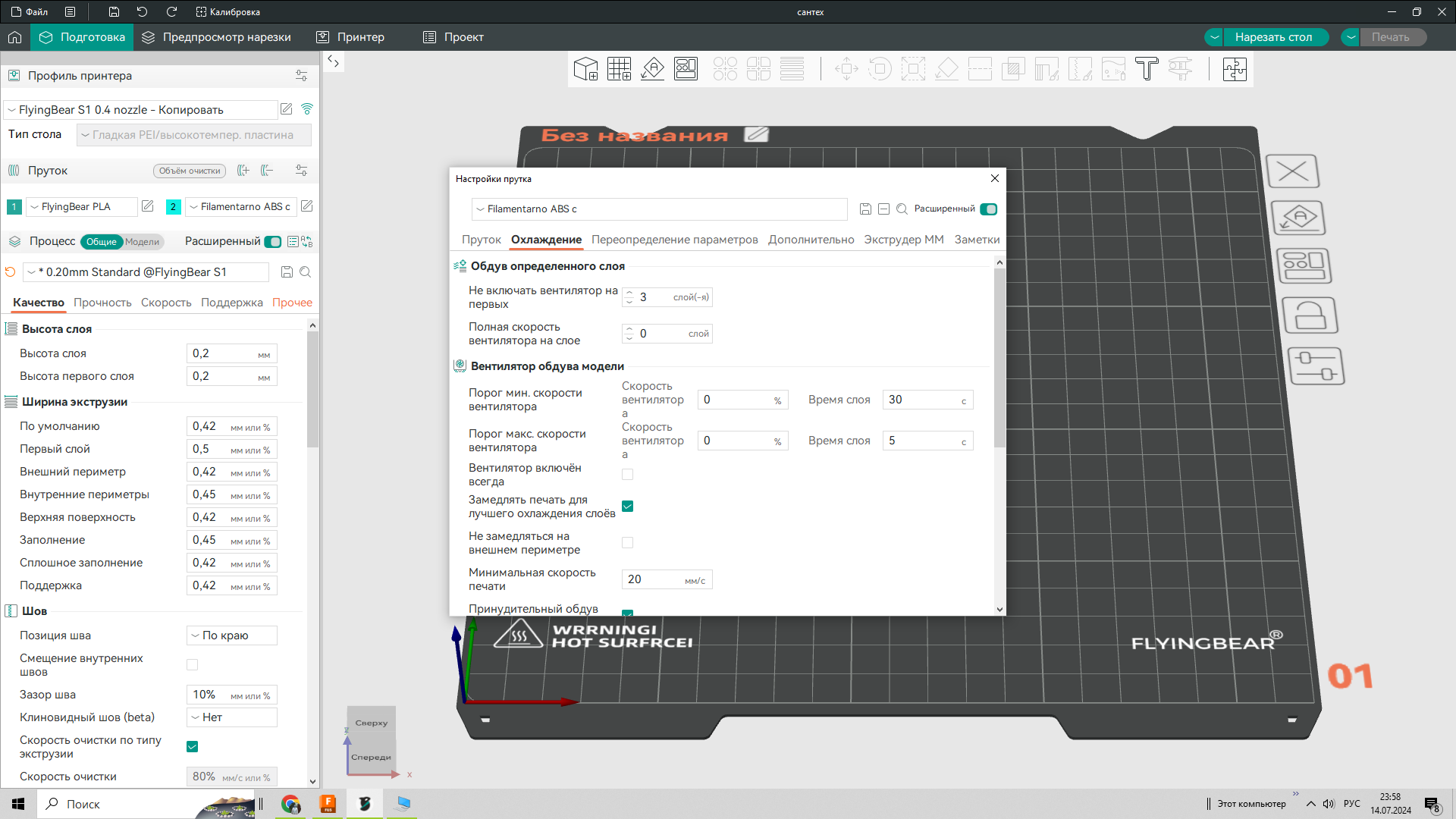Viewport: 1456px width, 819px height.
Task: Enable 'Вентилятор включён всегда' checkbox
Action: tap(627, 475)
